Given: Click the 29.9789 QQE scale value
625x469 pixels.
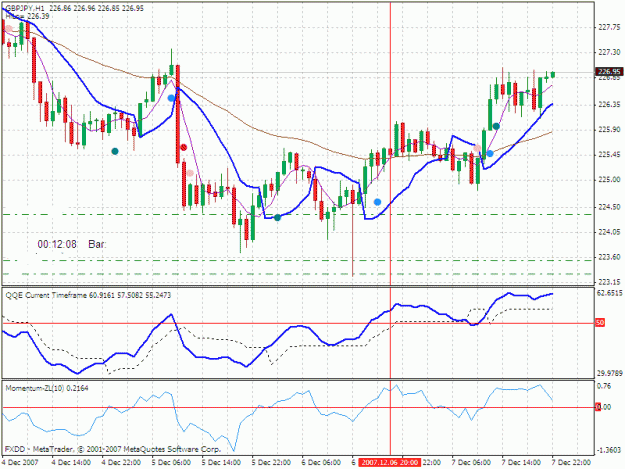Looking at the screenshot, I should coord(610,373).
